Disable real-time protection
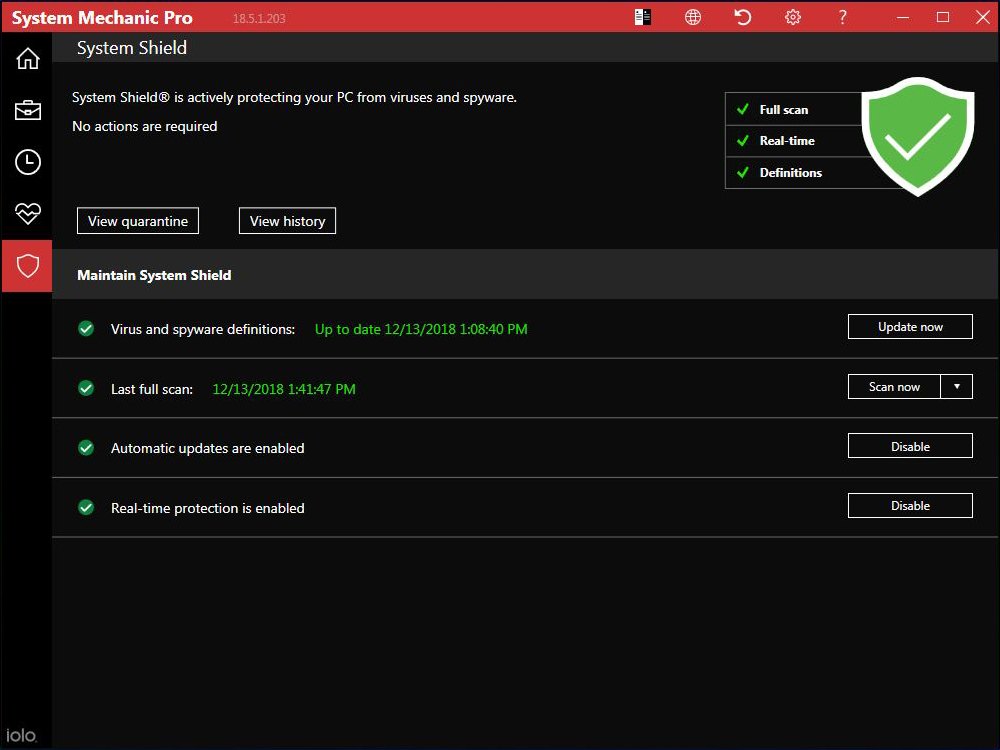Screen dimensions: 1000x750 click(910, 505)
